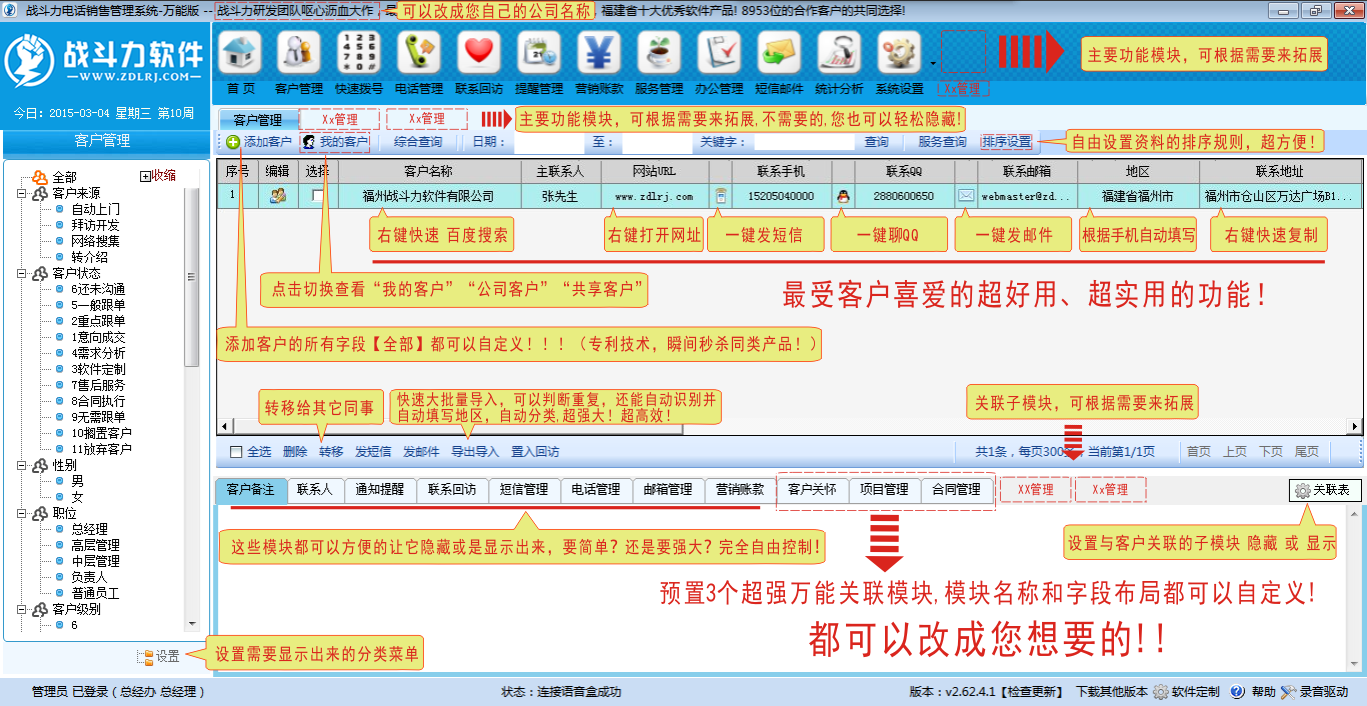Open the 服务管理 toolbar icon

(x=659, y=53)
